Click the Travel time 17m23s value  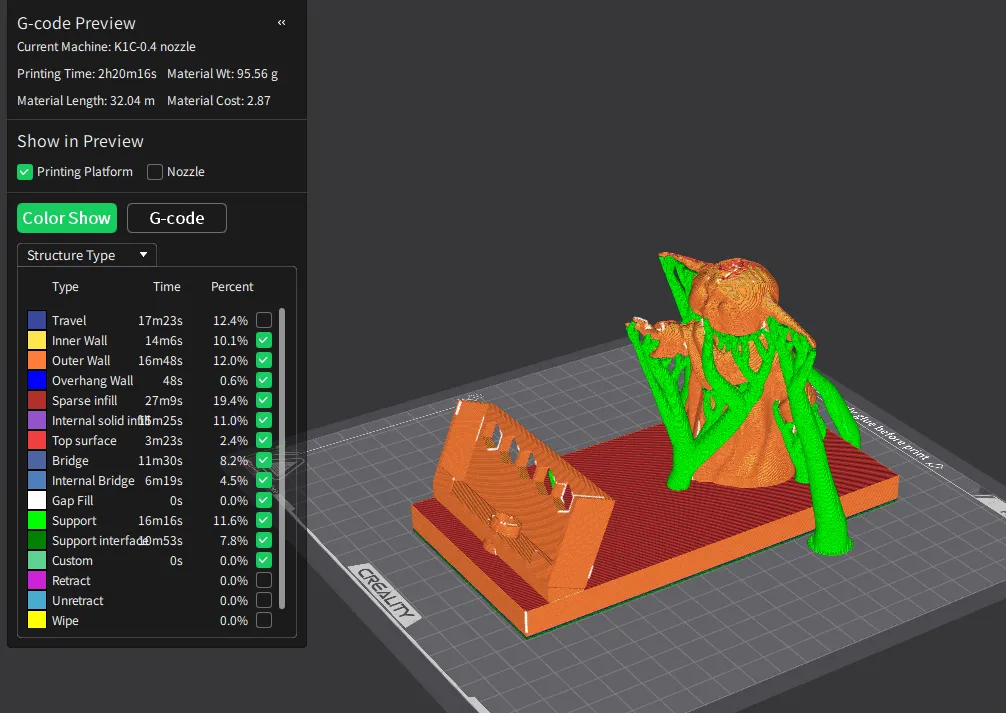click(160, 320)
